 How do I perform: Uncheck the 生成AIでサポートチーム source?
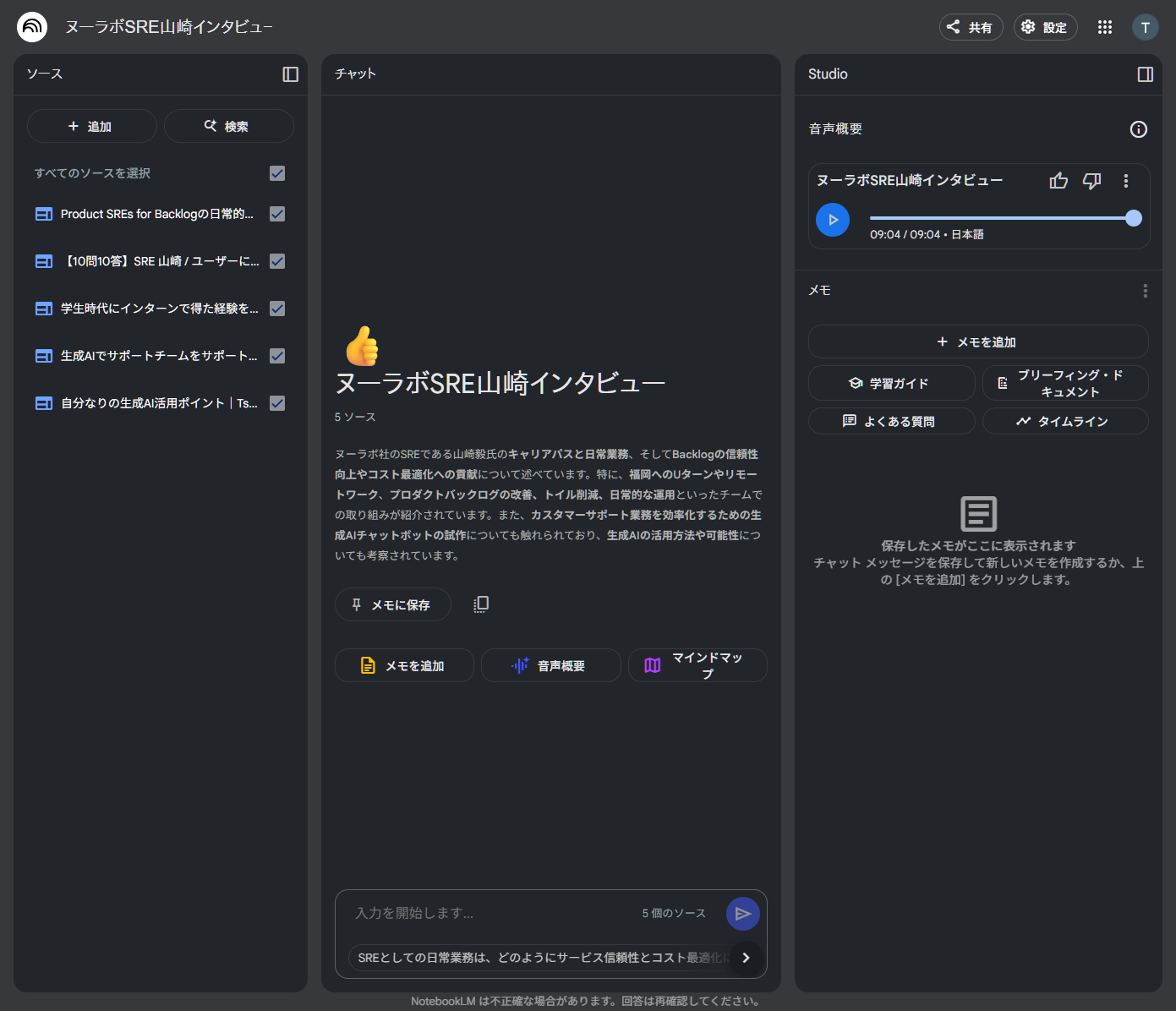(277, 356)
